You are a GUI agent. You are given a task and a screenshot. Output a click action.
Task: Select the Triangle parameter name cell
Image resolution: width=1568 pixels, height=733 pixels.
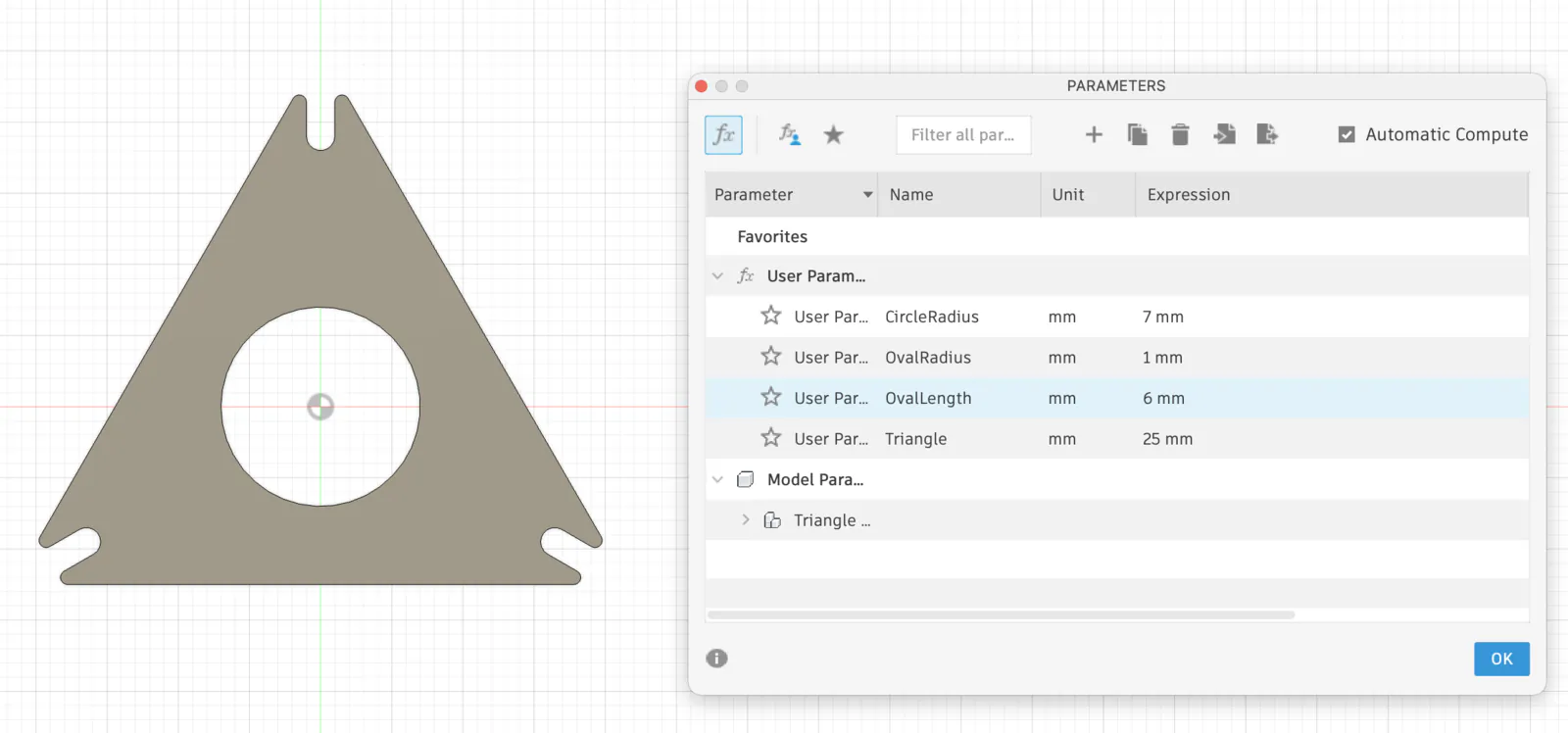click(x=915, y=439)
